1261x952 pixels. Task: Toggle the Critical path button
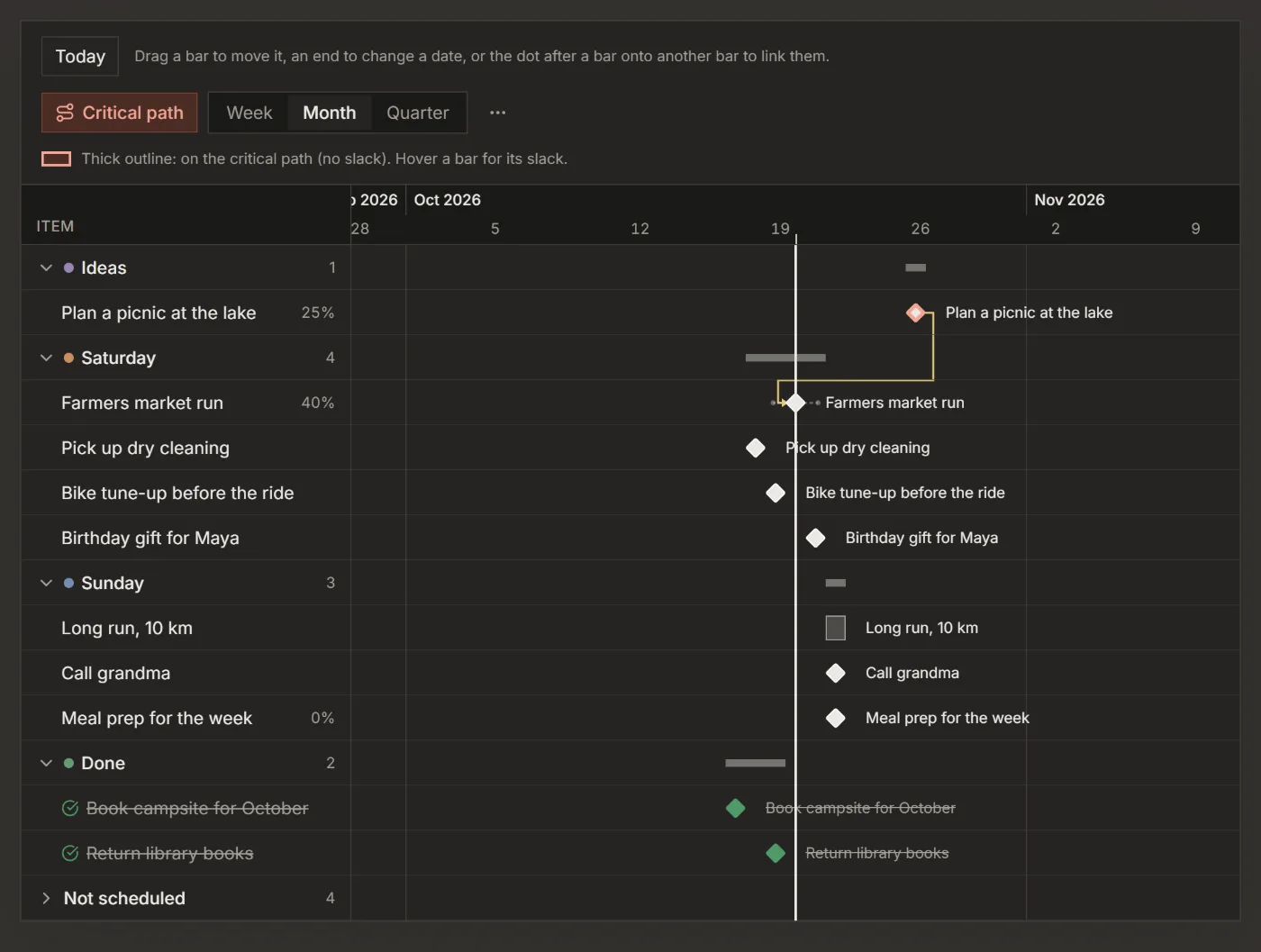[120, 113]
